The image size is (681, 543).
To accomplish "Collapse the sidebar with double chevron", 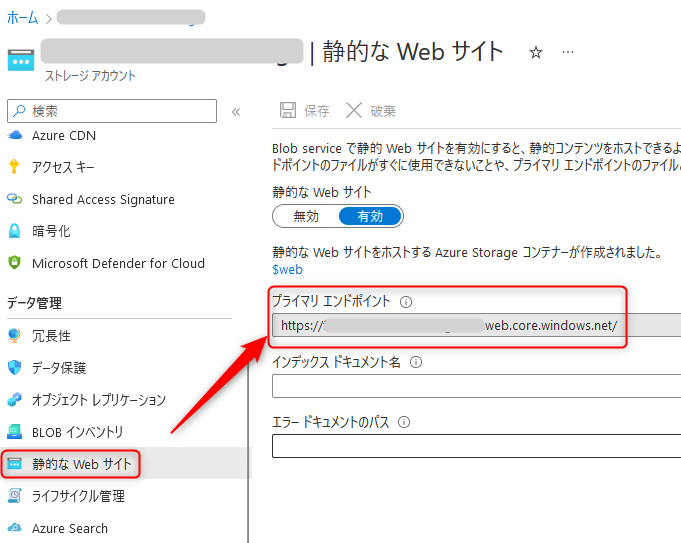I will tap(236, 112).
